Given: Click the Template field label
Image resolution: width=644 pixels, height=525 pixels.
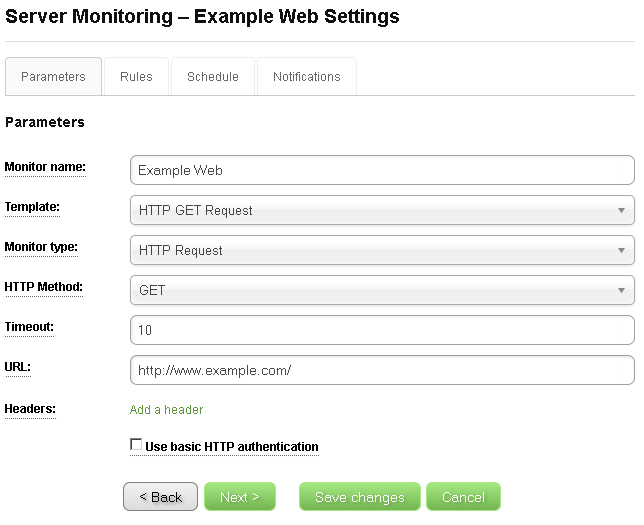Looking at the screenshot, I should [32, 207].
